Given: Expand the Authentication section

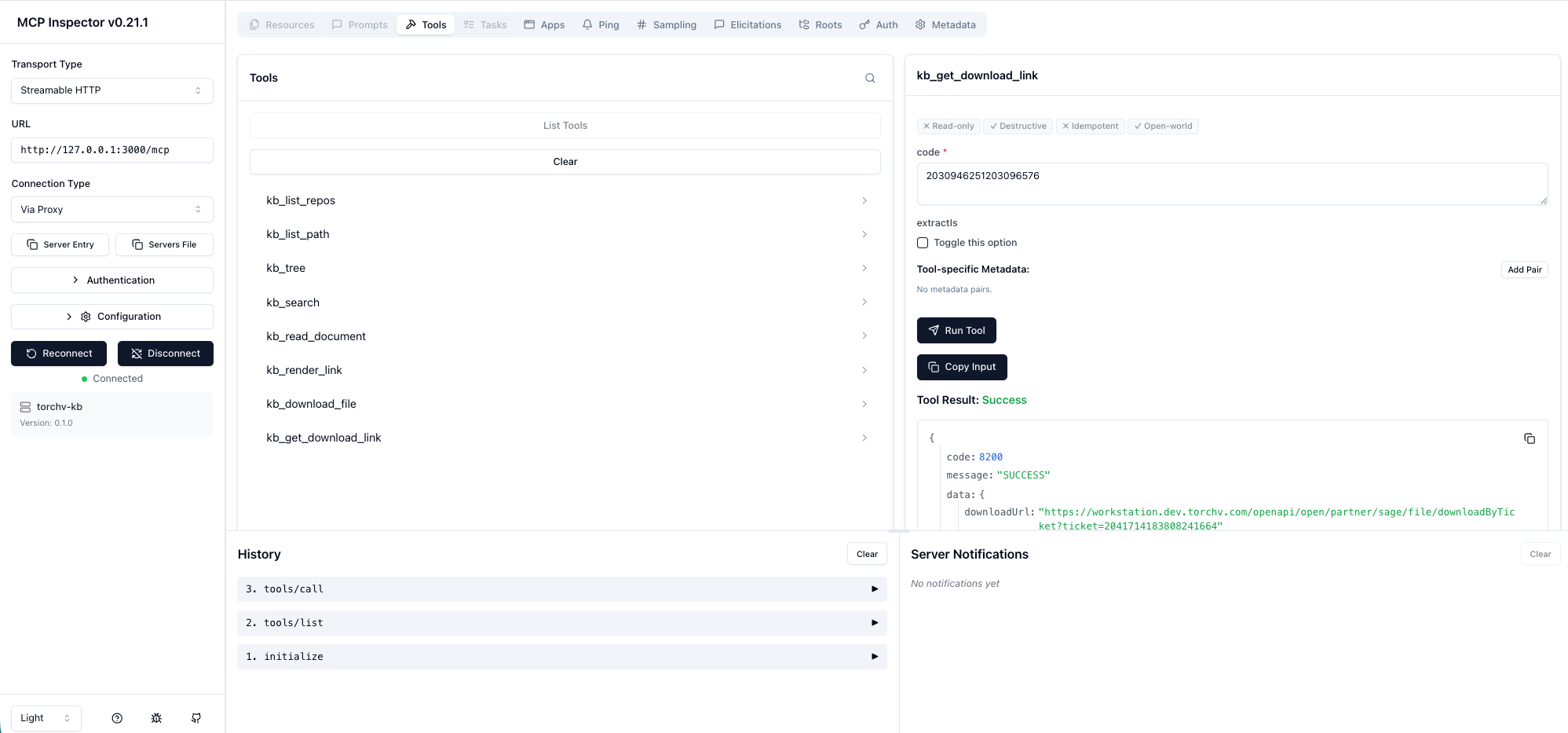Looking at the screenshot, I should coord(111,280).
